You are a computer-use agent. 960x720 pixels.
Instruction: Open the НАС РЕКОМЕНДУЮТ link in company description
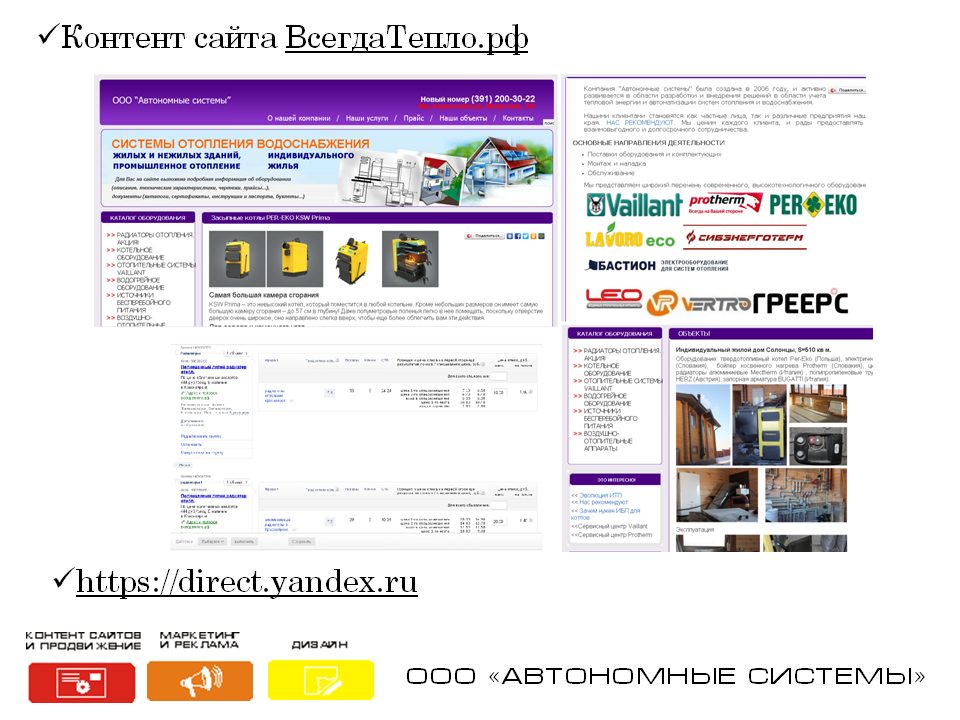pyautogui.click(x=640, y=122)
